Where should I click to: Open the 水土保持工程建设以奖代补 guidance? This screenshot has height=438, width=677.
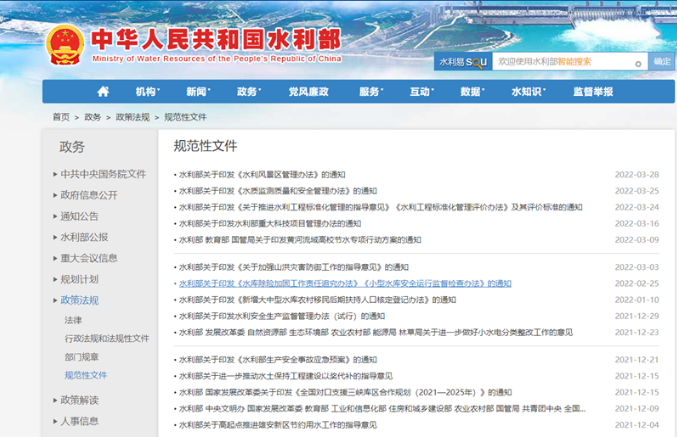pos(286,376)
